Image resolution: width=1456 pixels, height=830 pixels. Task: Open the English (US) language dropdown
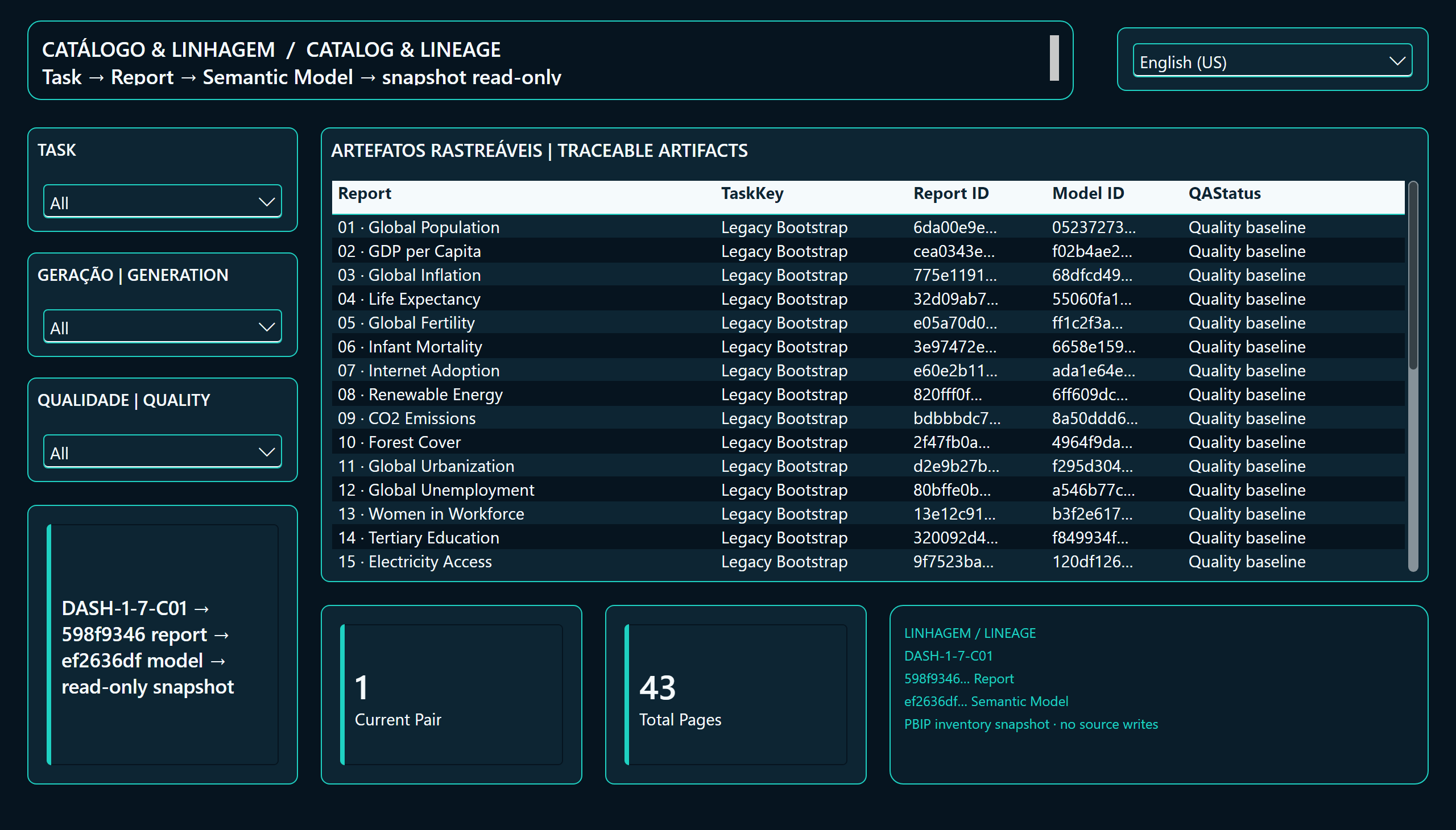click(x=1272, y=60)
